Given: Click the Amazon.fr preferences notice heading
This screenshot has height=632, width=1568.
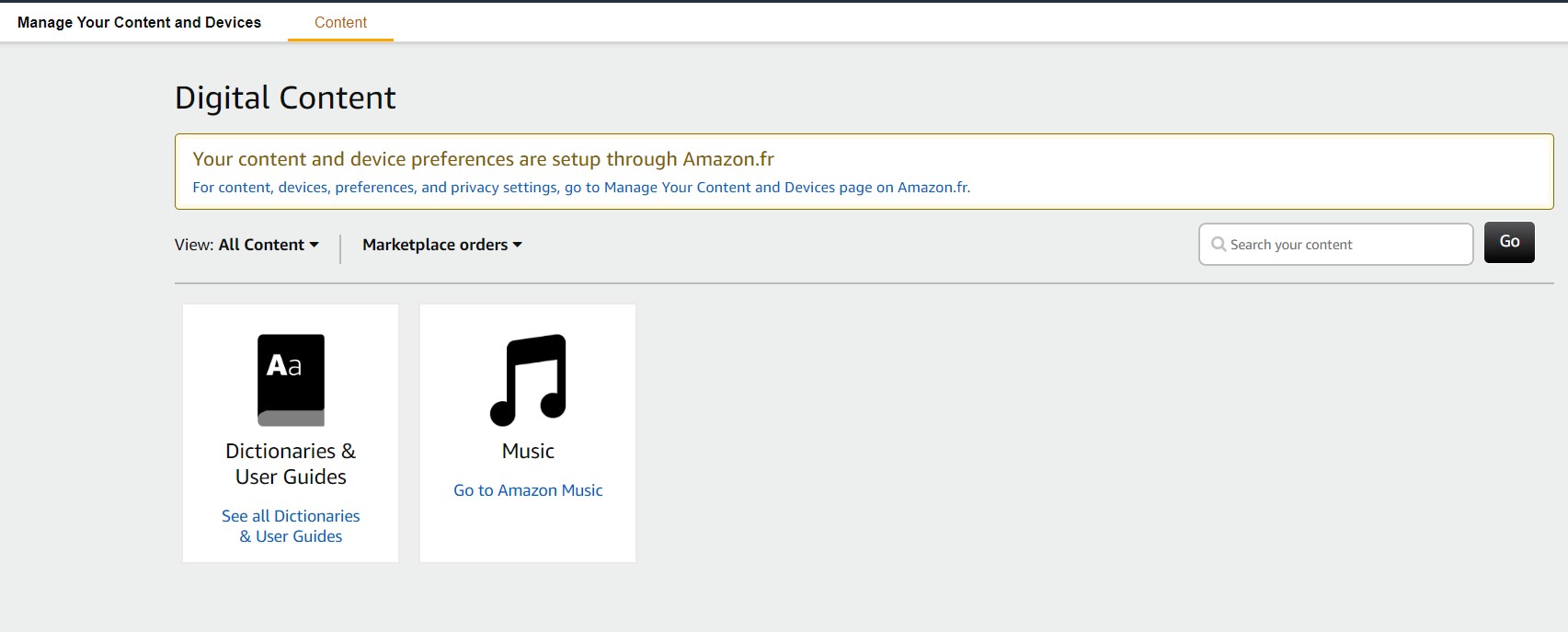Looking at the screenshot, I should click(483, 159).
